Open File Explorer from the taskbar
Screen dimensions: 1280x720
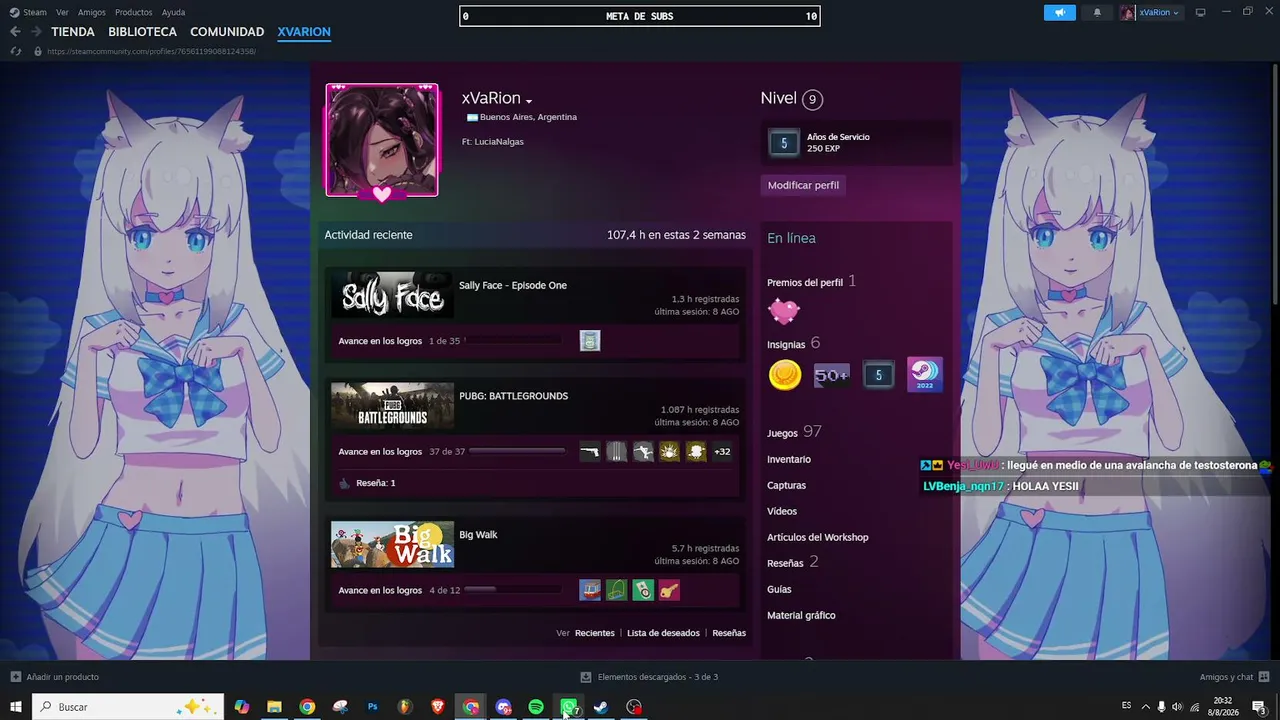(x=274, y=707)
